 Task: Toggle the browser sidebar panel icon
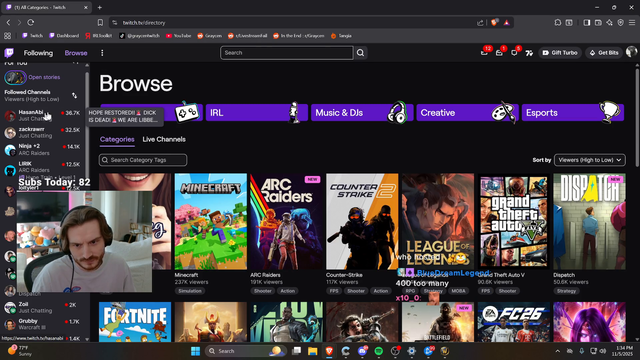click(587, 22)
